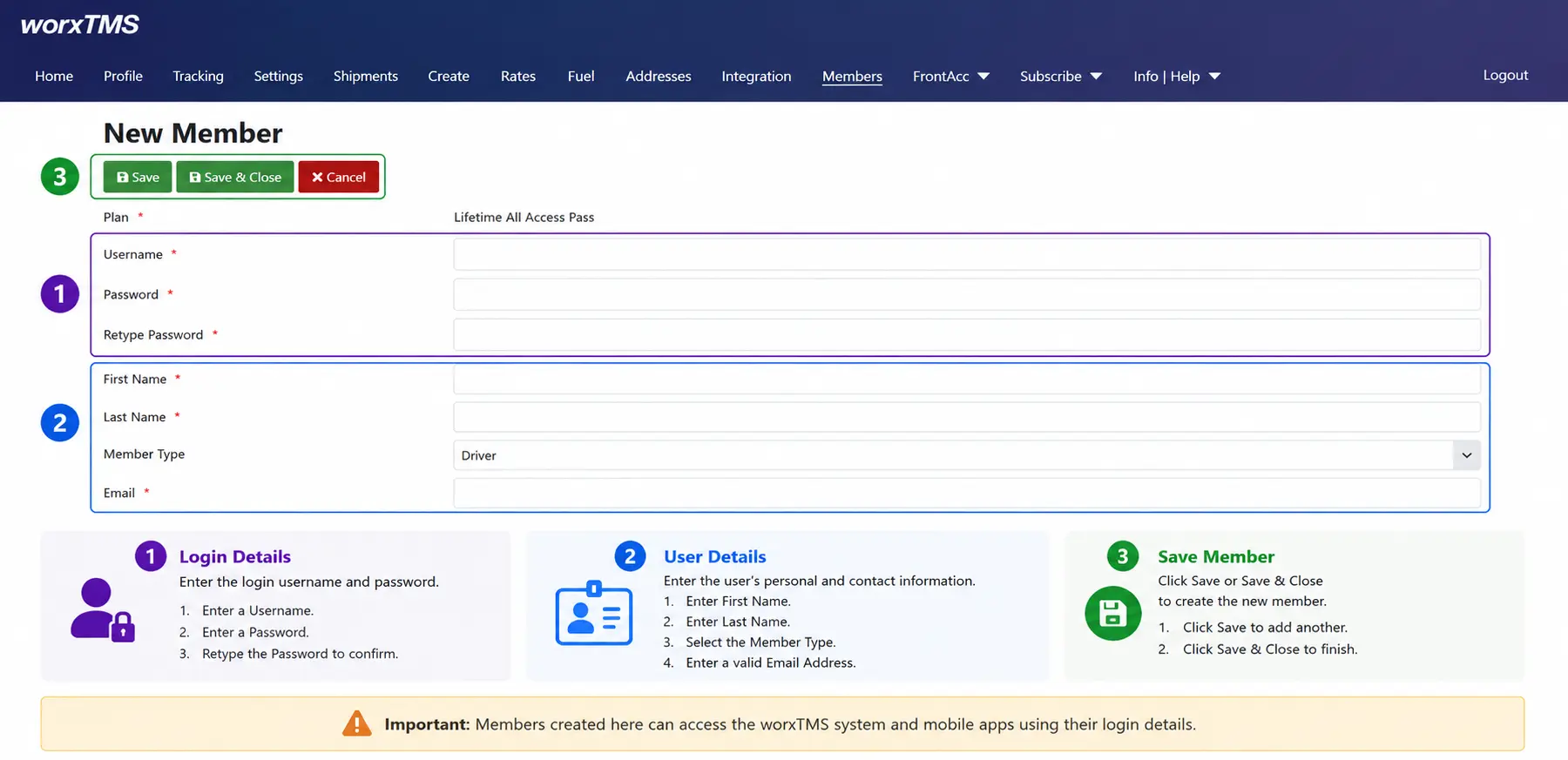The height and width of the screenshot is (760, 1568).
Task: Click the User Details ID card icon
Action: pyautogui.click(x=594, y=613)
